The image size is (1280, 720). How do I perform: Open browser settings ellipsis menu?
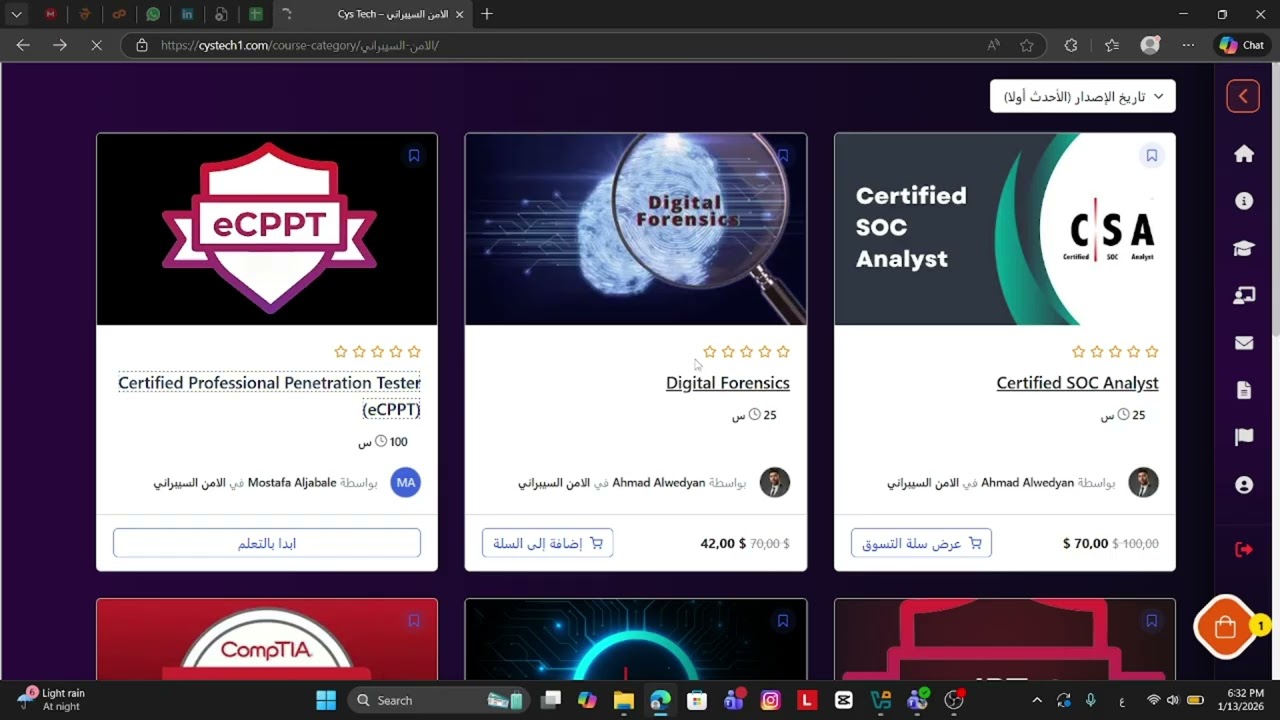[x=1188, y=45]
